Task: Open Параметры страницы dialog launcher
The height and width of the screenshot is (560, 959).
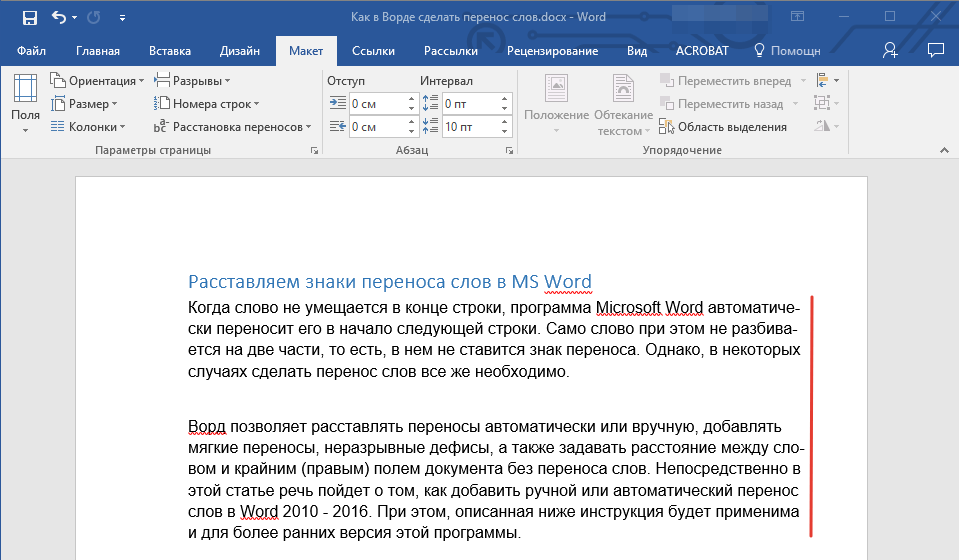Action: click(314, 150)
